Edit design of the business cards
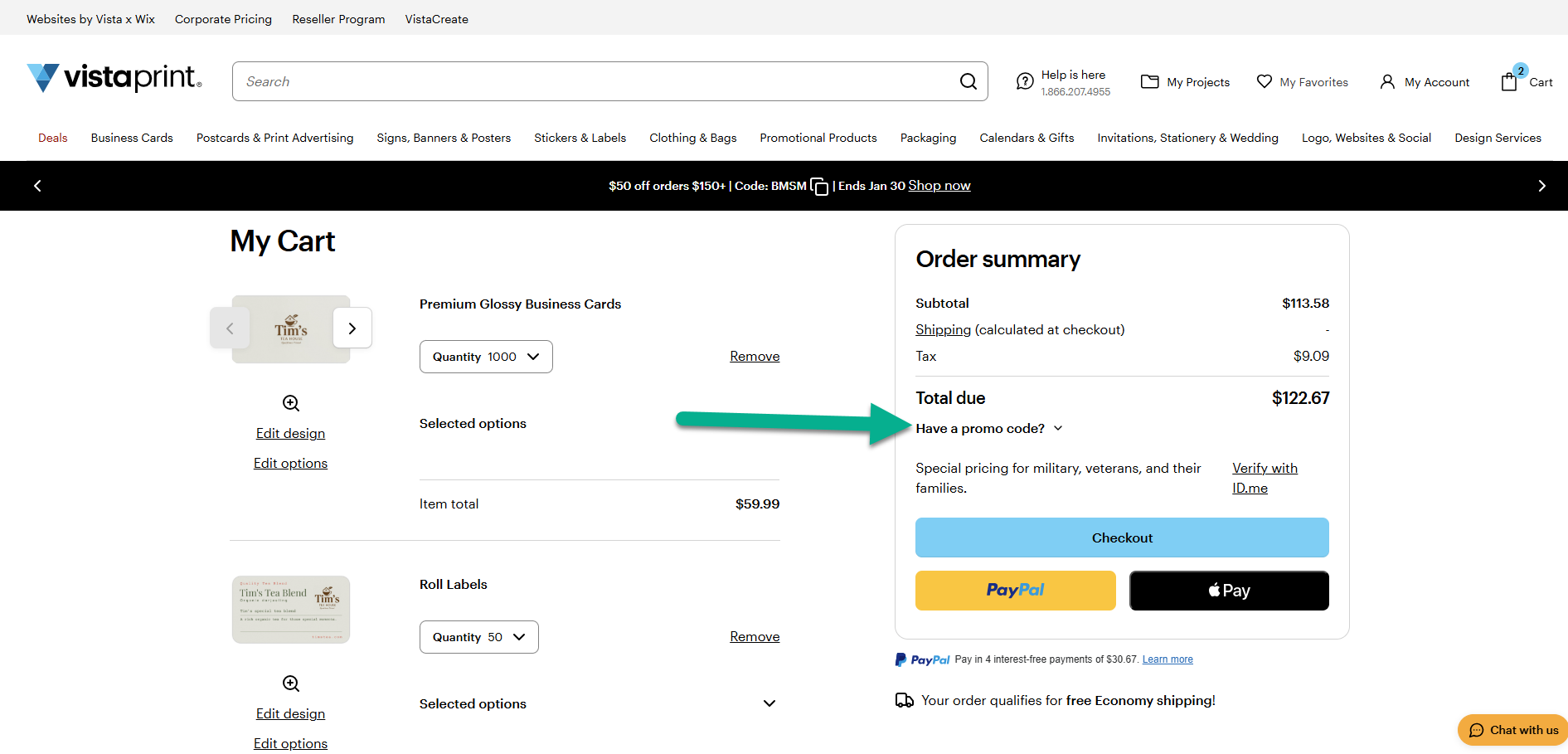 290,434
